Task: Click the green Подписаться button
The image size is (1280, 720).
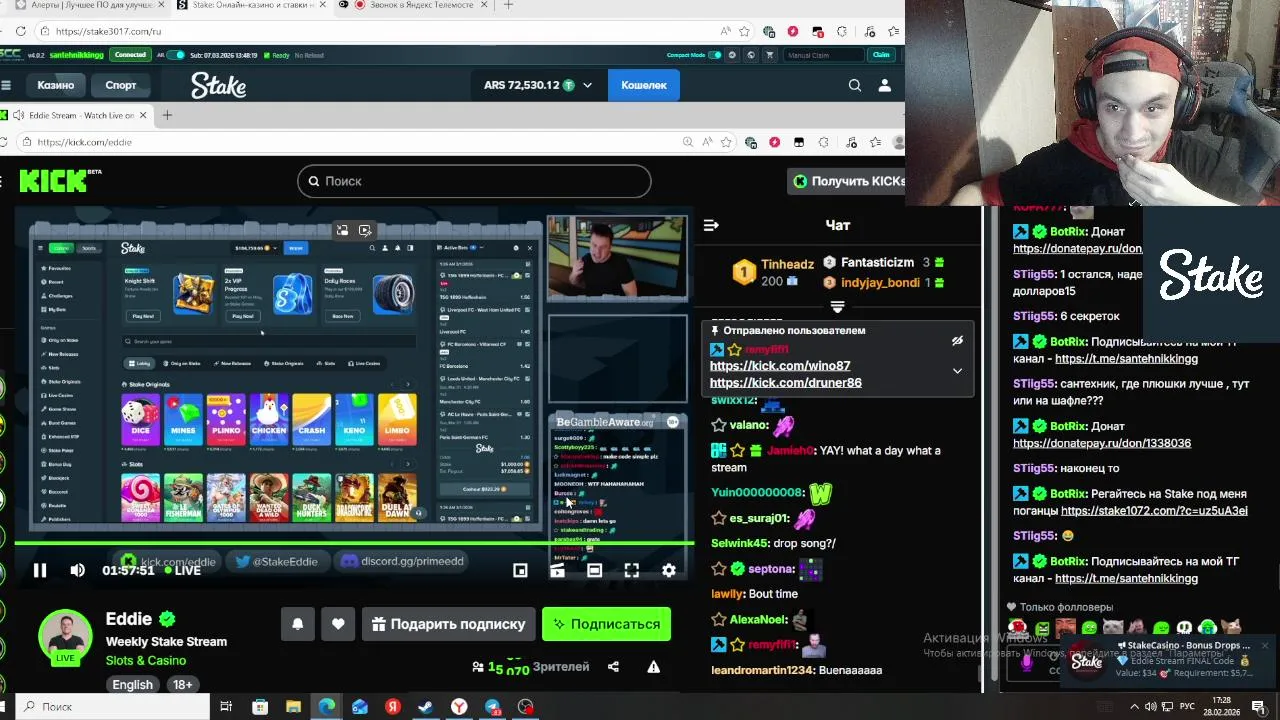Action: coord(606,624)
